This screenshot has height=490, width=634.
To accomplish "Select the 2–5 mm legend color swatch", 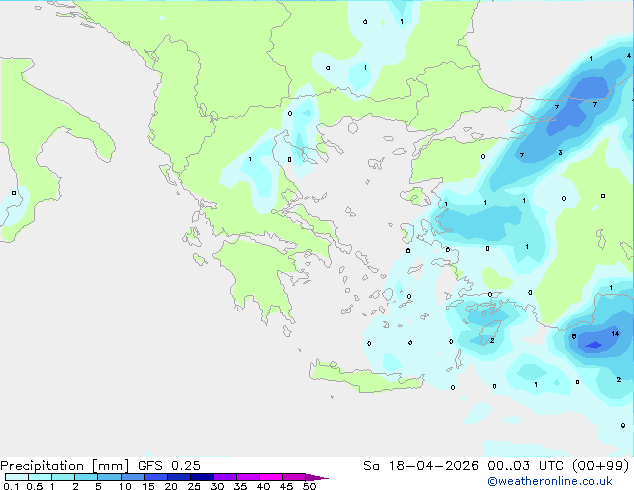I will pyautogui.click(x=86, y=477).
